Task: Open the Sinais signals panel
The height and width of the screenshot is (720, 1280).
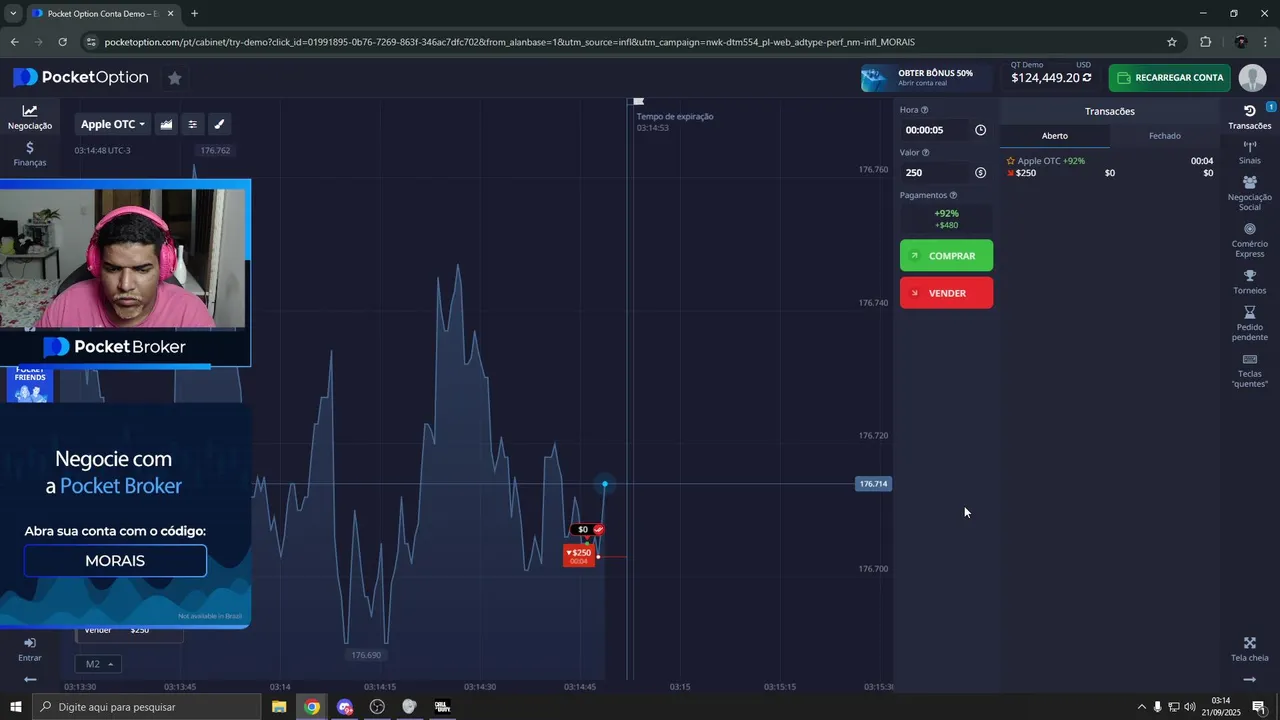Action: point(1250,153)
